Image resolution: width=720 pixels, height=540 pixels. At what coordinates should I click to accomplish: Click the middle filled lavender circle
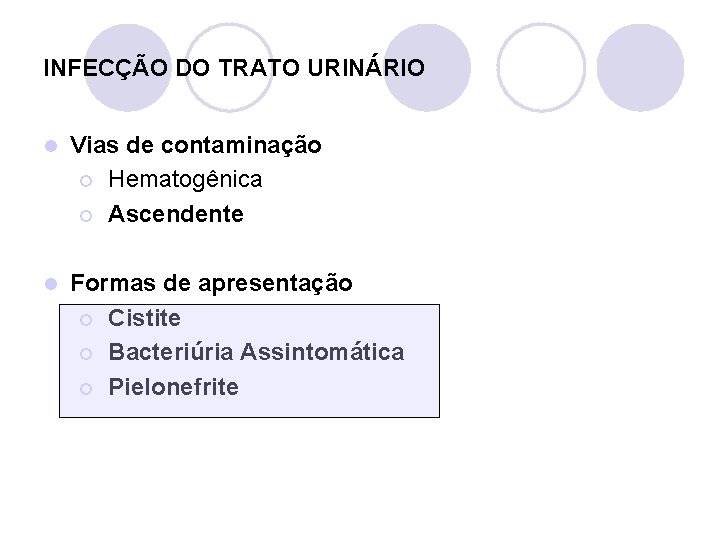click(x=428, y=67)
